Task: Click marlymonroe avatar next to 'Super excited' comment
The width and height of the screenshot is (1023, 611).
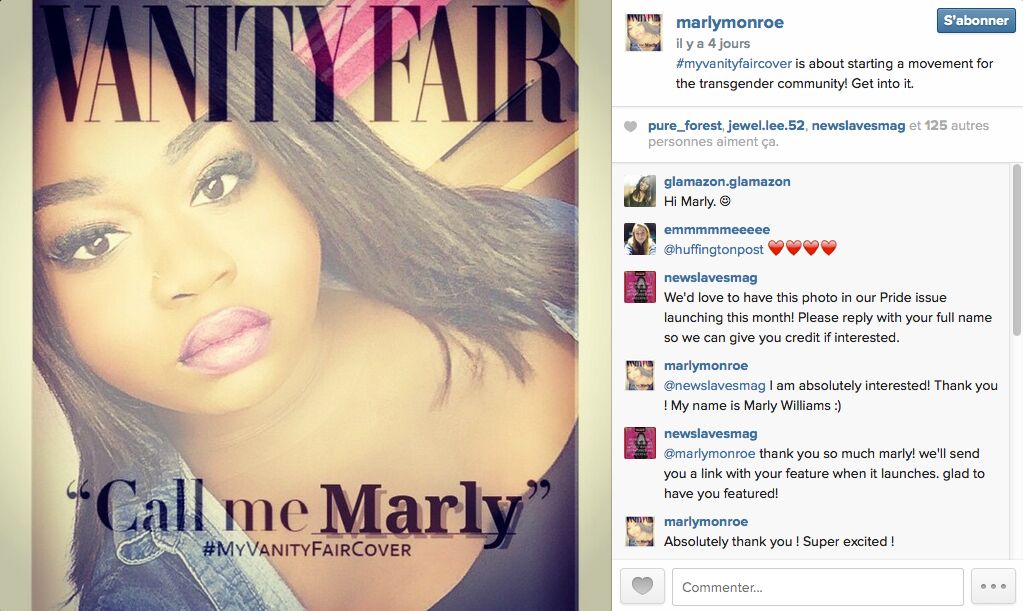Action: pos(640,531)
